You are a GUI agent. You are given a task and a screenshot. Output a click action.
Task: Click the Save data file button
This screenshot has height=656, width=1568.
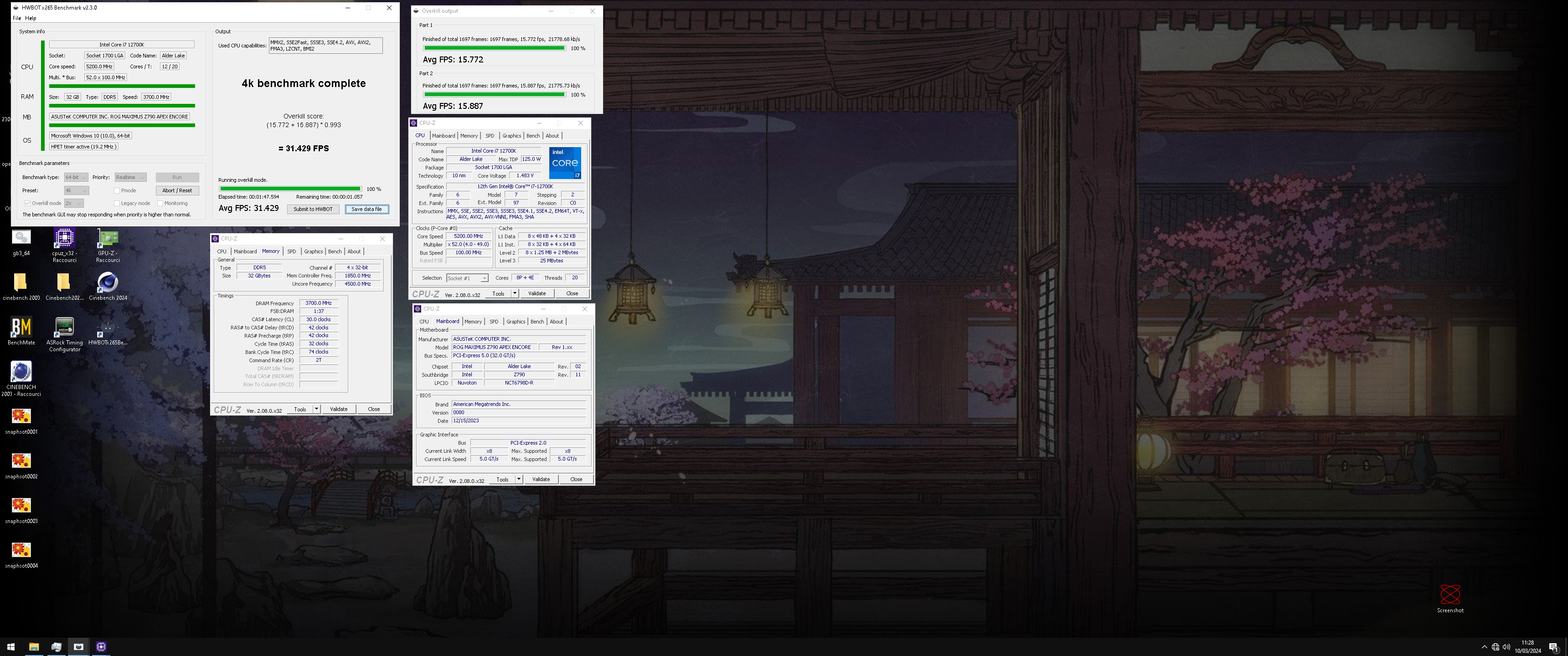coord(366,210)
